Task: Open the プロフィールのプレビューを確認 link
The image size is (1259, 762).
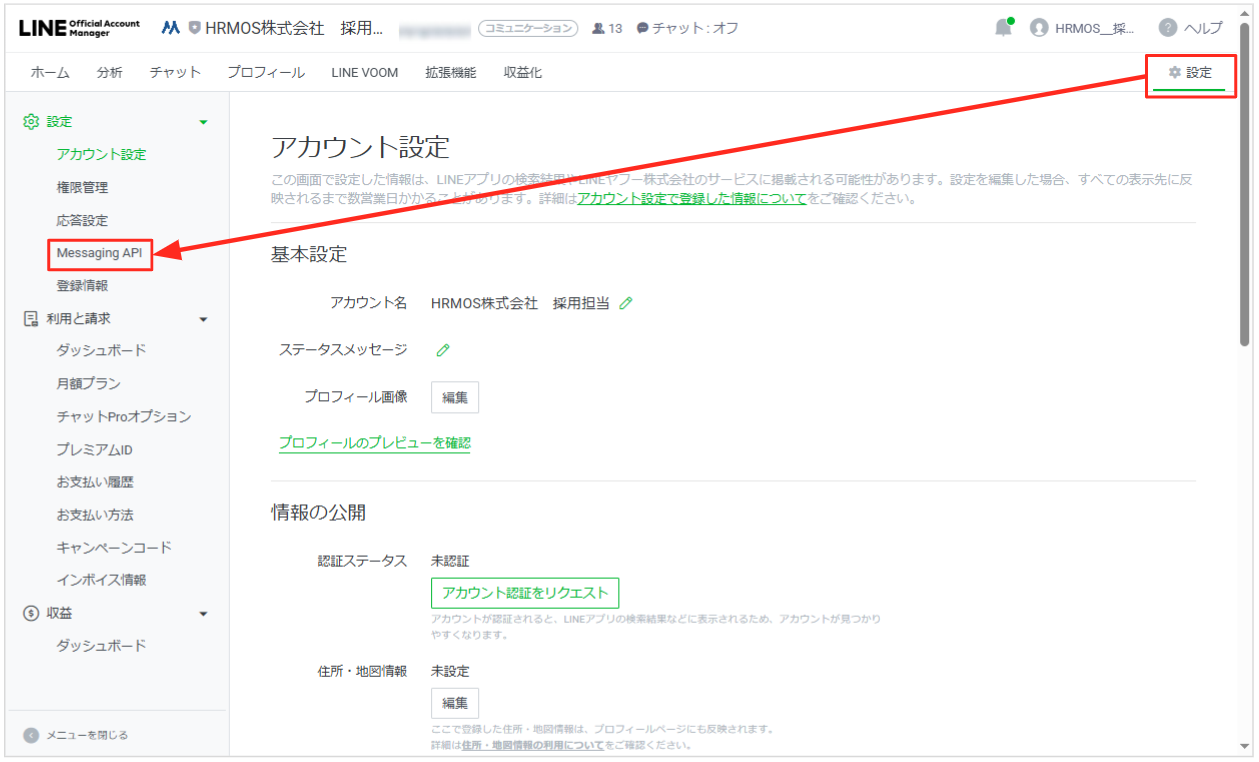Action: (x=374, y=443)
